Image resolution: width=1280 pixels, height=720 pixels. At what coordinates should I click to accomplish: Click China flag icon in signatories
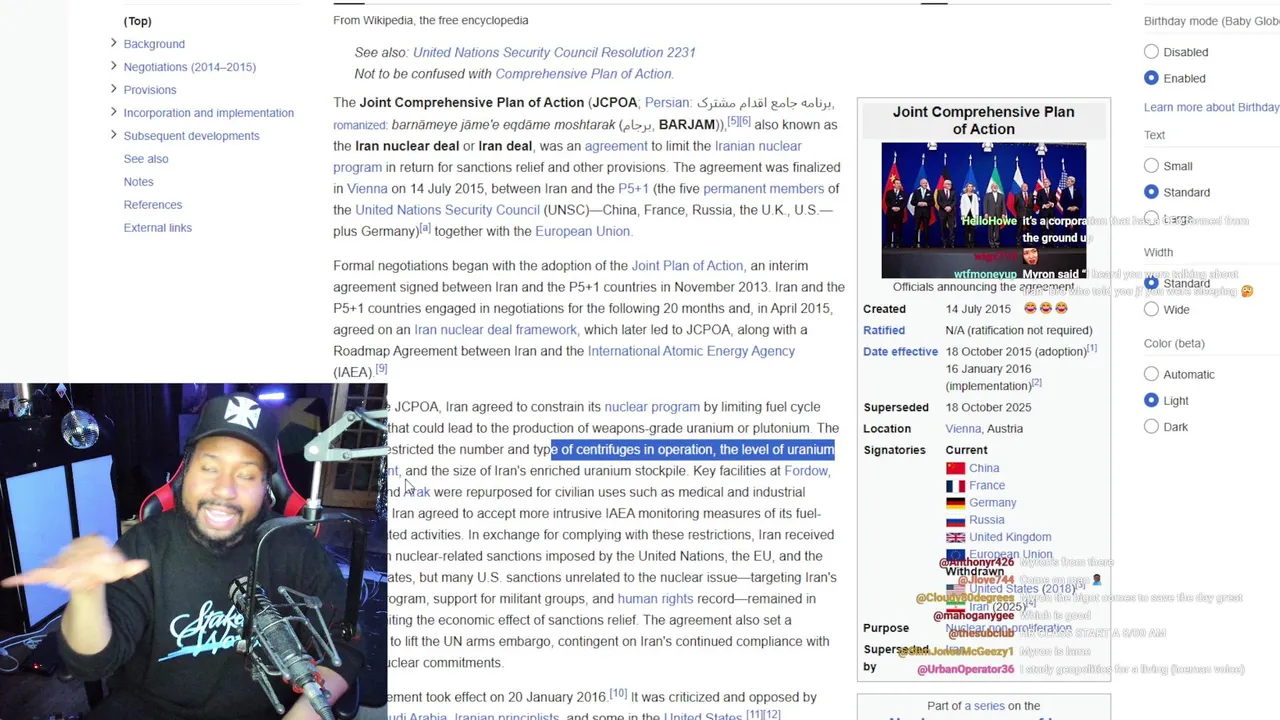pos(955,468)
